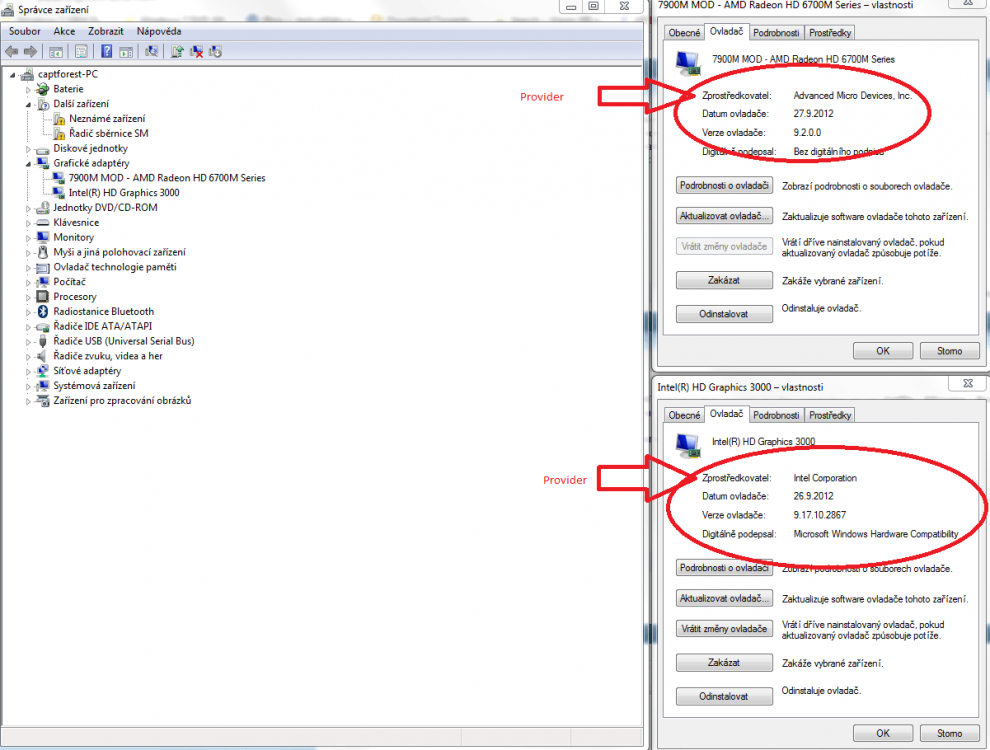Click the Zařízení pro zpracování obrázků icon
Screen dimensions: 990x750
click(43, 401)
